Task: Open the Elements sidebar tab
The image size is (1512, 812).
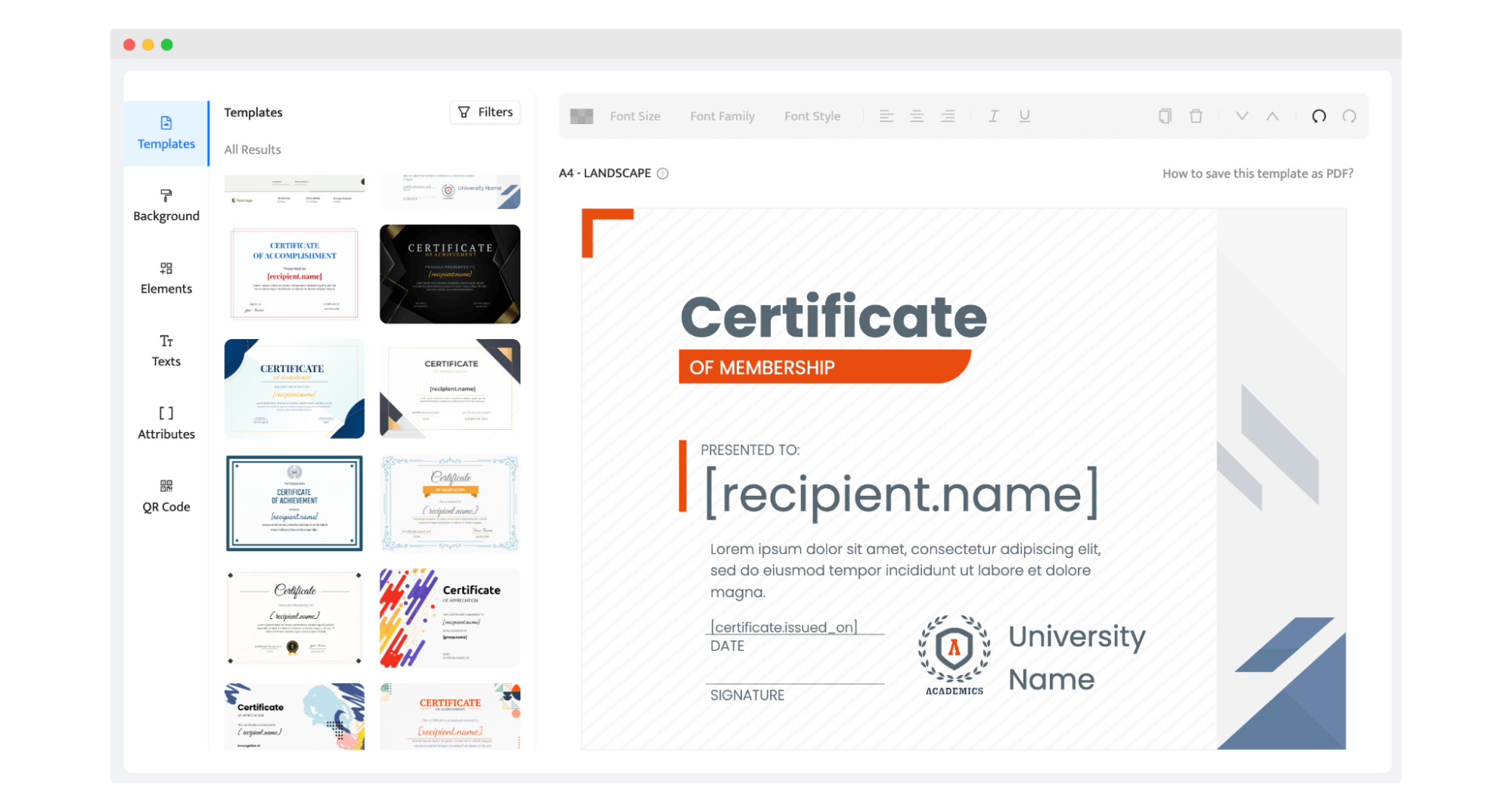Action: click(166, 278)
